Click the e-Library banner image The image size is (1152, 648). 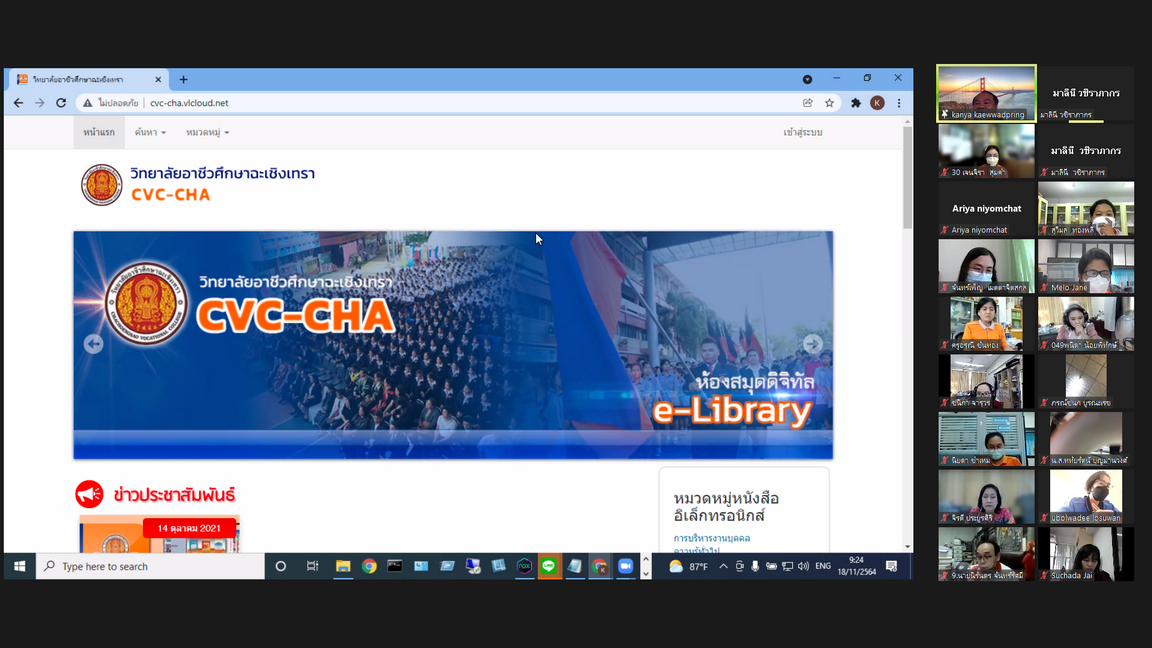[x=453, y=345]
